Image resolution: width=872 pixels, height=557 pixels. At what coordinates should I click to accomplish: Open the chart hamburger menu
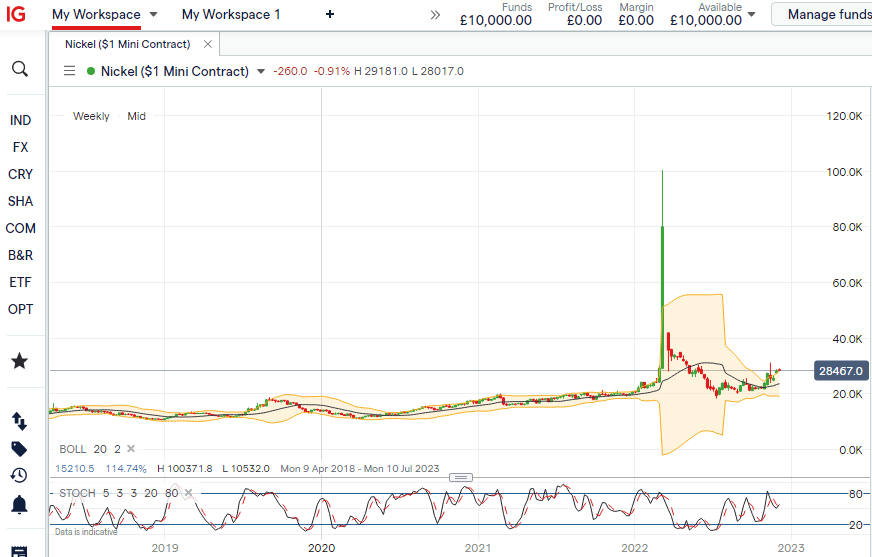point(70,71)
